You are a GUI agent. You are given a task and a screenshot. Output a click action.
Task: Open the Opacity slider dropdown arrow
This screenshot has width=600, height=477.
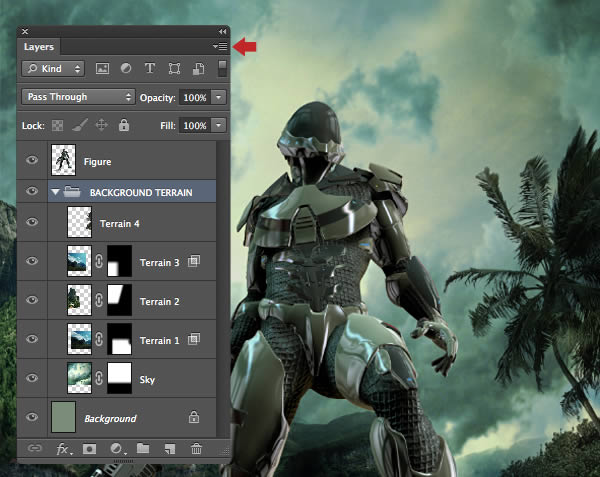pyautogui.click(x=218, y=98)
